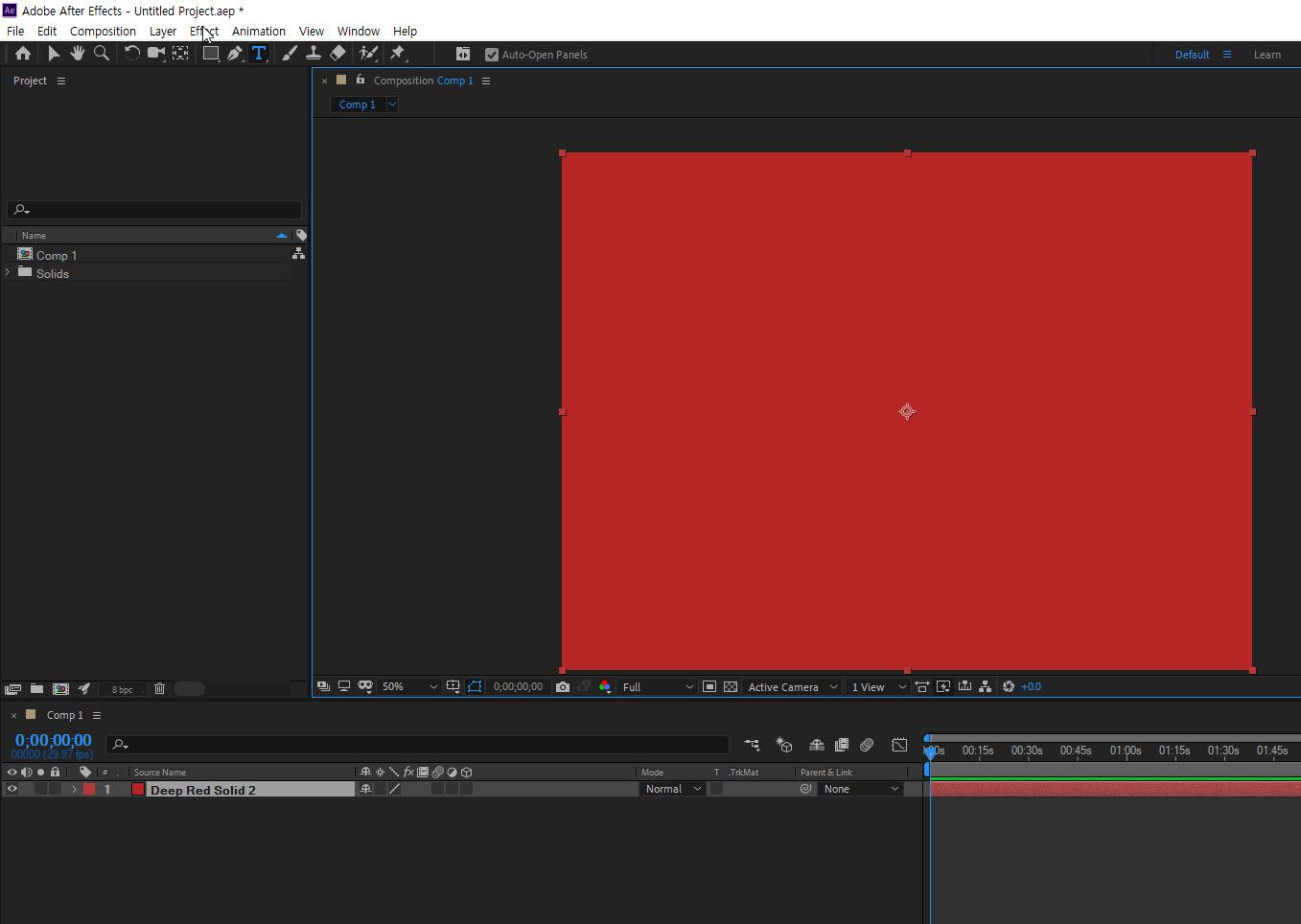Screen dimensions: 1301x924
Task: Select the Eraser tool
Action: [338, 54]
